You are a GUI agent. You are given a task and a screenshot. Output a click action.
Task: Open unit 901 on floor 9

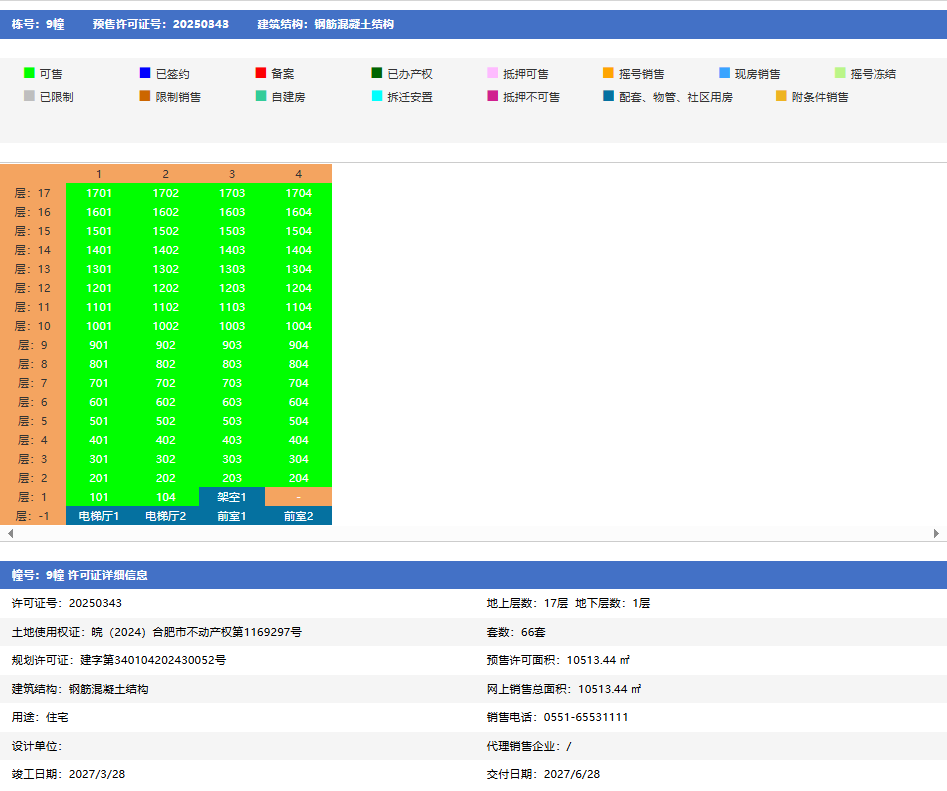99,345
